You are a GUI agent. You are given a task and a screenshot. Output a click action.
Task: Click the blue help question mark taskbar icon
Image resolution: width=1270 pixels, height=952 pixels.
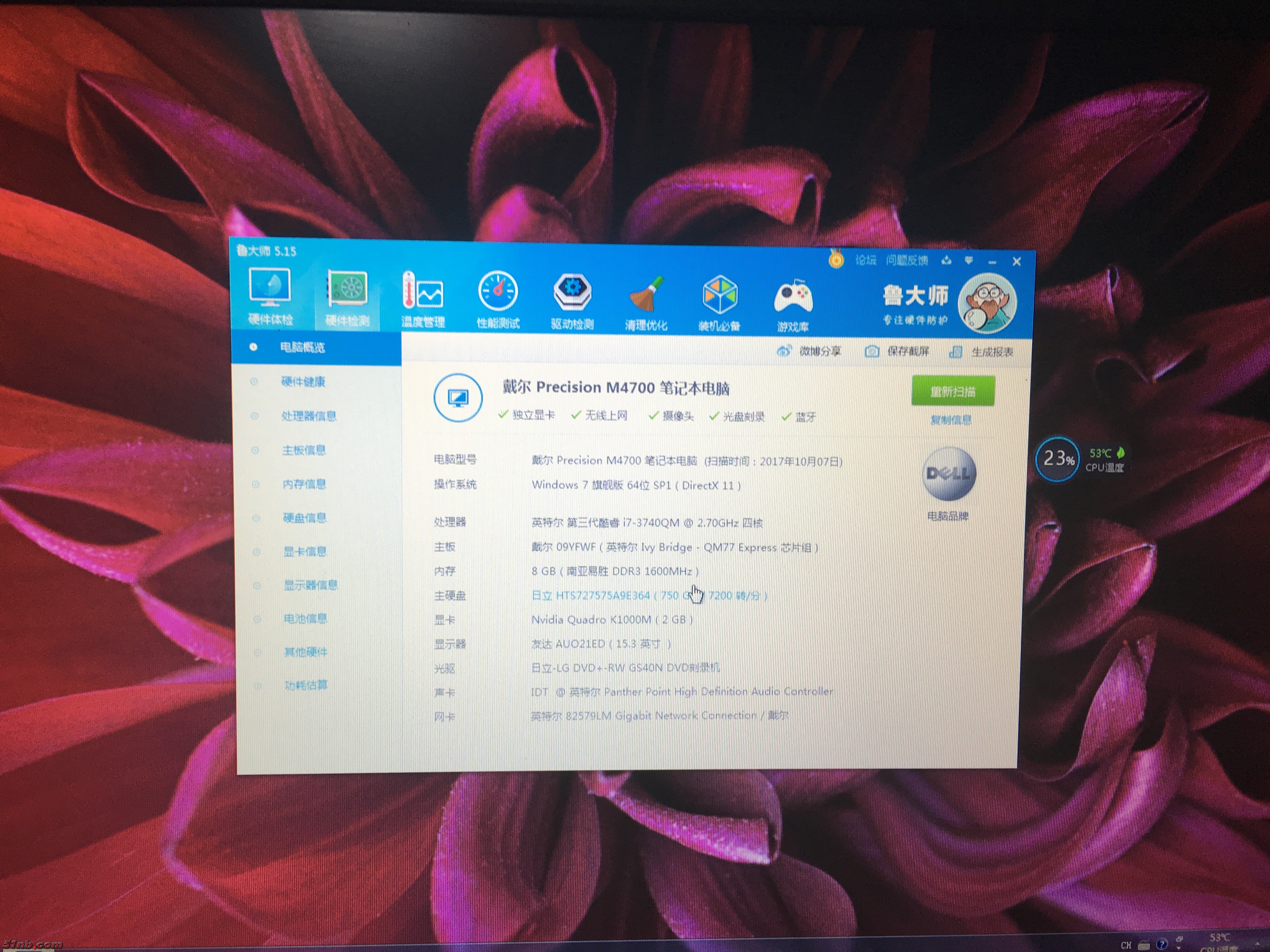coord(1162,944)
